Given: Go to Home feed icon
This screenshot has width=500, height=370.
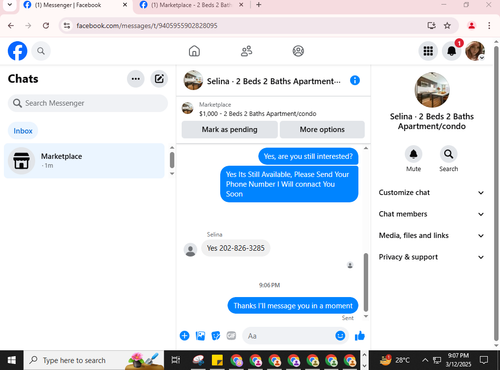Looking at the screenshot, I should pos(194,51).
